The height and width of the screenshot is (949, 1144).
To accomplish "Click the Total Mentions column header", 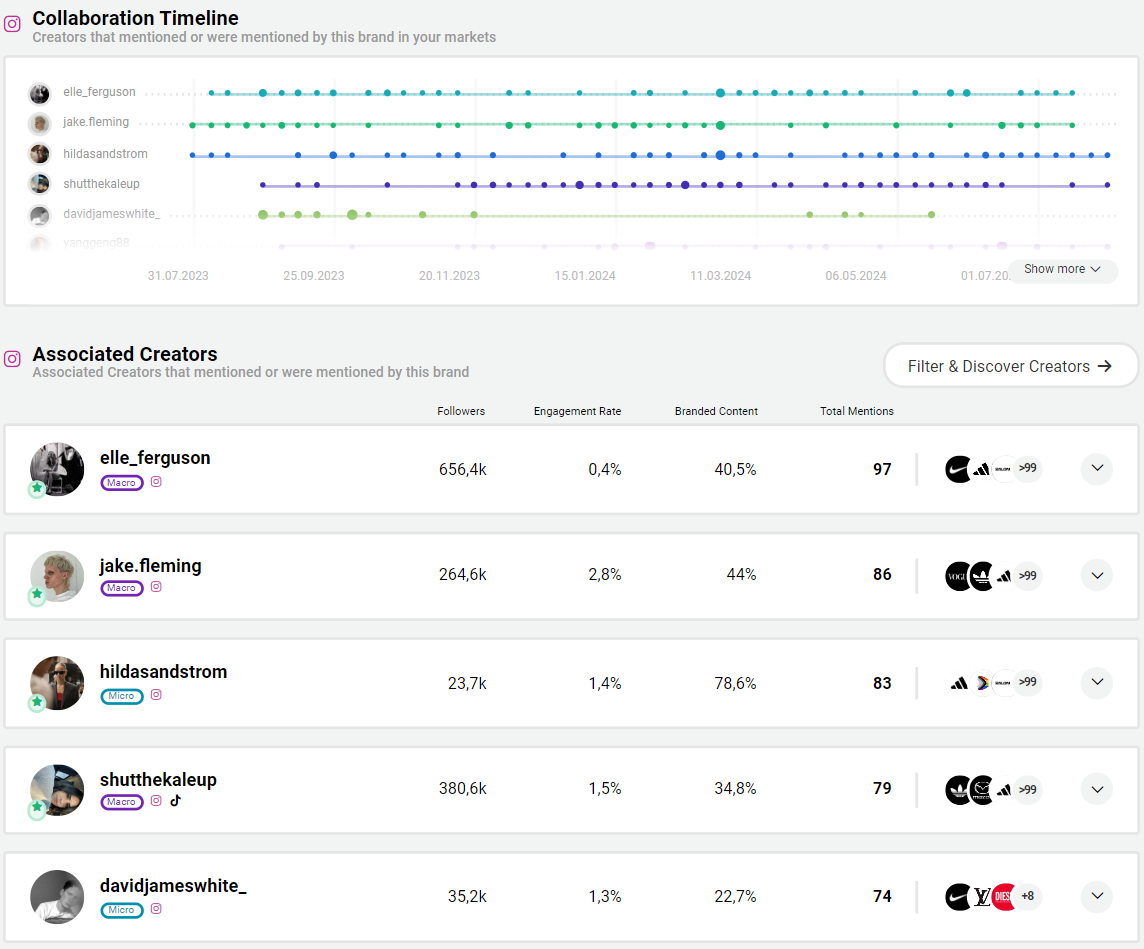I will (857, 411).
